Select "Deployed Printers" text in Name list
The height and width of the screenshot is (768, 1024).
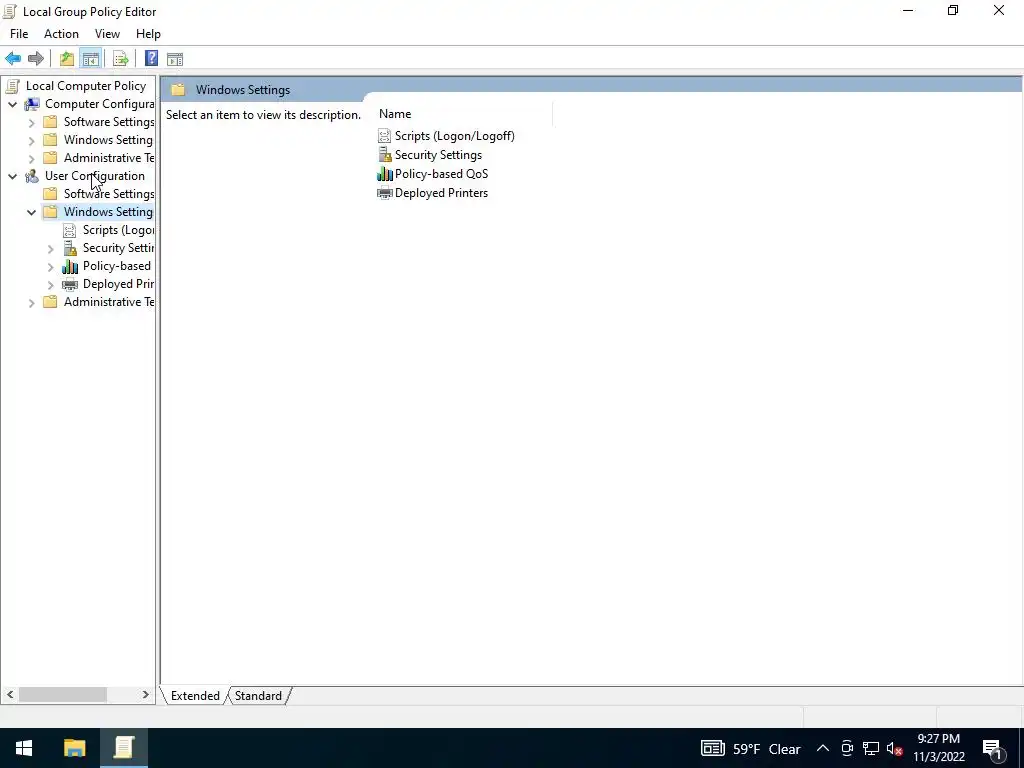click(441, 193)
